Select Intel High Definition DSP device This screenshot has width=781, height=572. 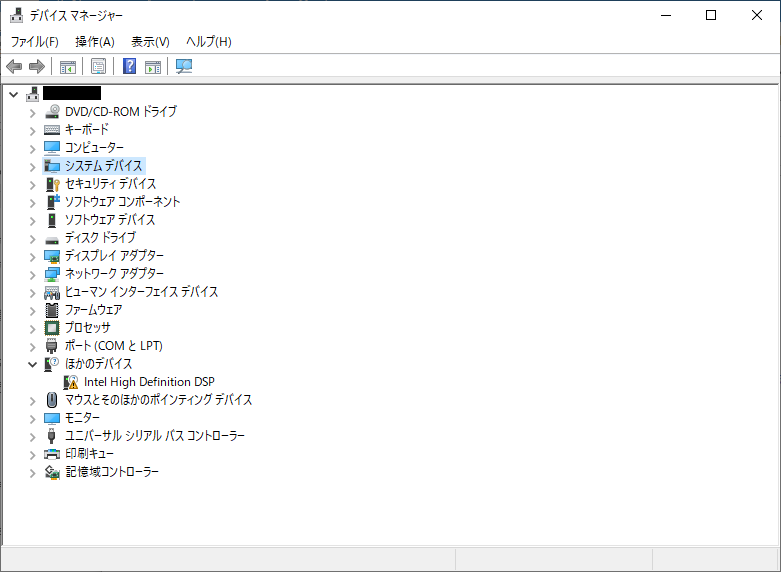(149, 382)
